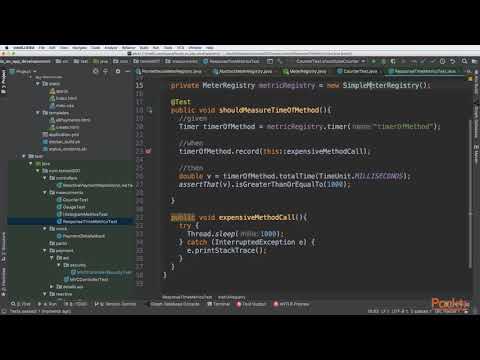Switch to the MeterRegistry.java editor tab

305,71
